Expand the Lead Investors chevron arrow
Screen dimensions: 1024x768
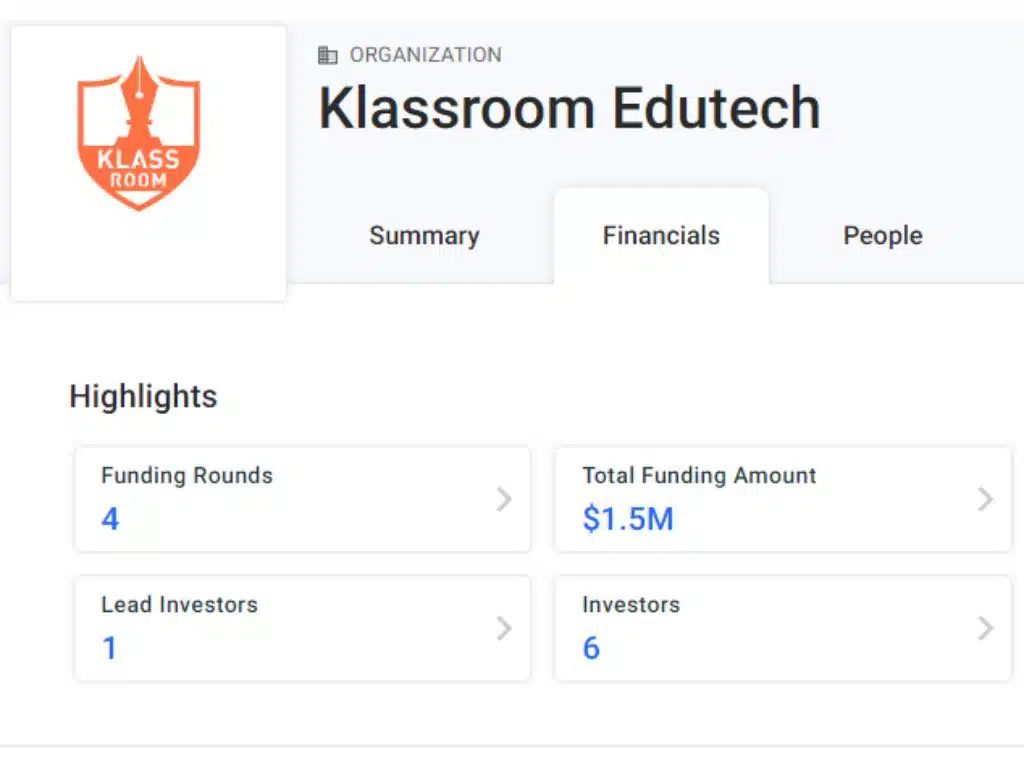pyautogui.click(x=504, y=628)
